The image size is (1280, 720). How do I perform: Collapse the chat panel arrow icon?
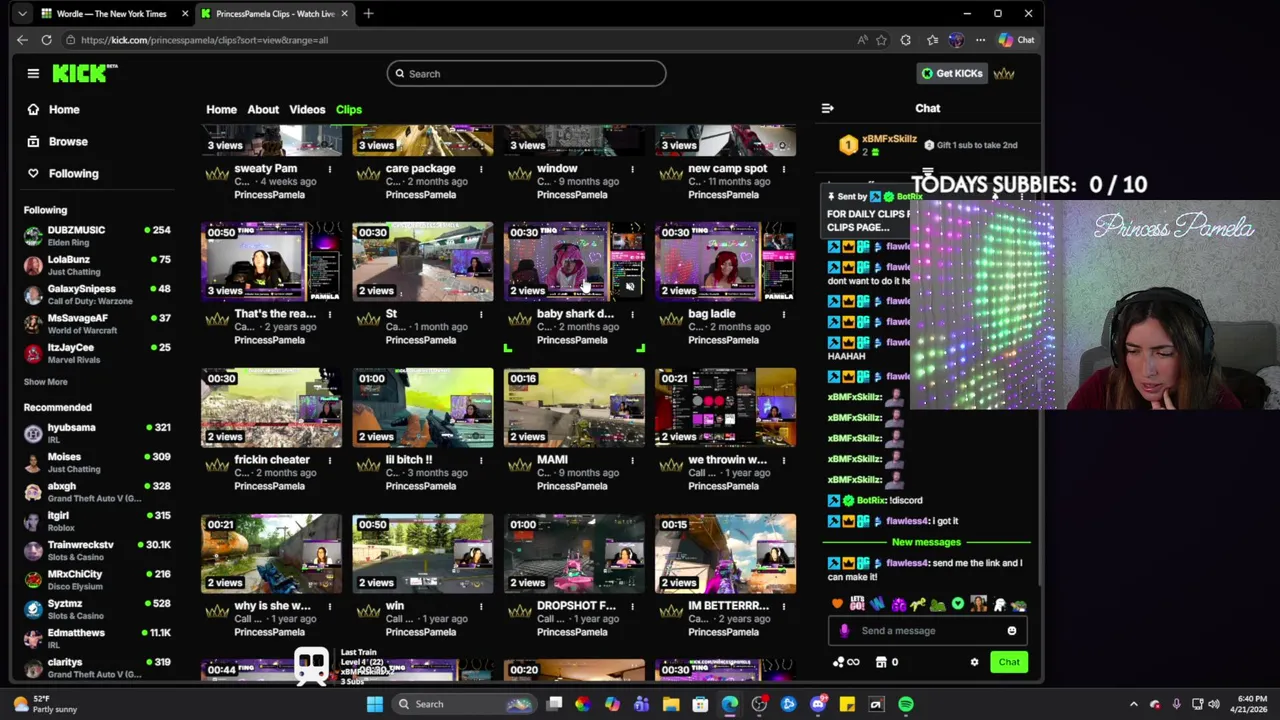click(x=827, y=108)
